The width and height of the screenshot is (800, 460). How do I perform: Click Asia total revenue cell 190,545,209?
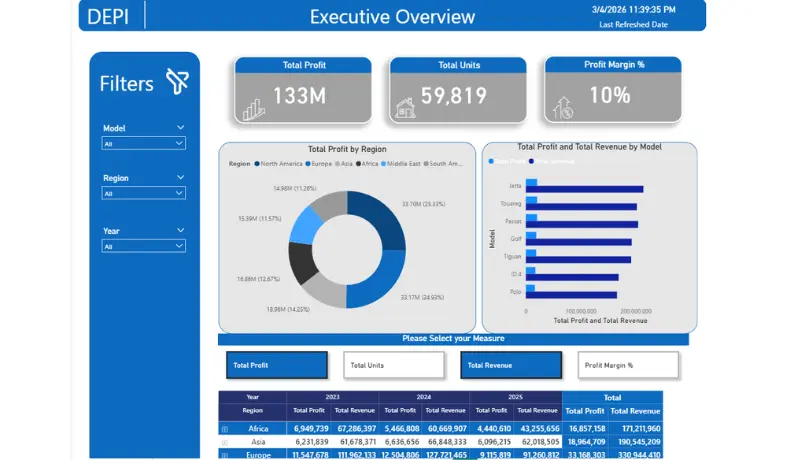point(635,442)
